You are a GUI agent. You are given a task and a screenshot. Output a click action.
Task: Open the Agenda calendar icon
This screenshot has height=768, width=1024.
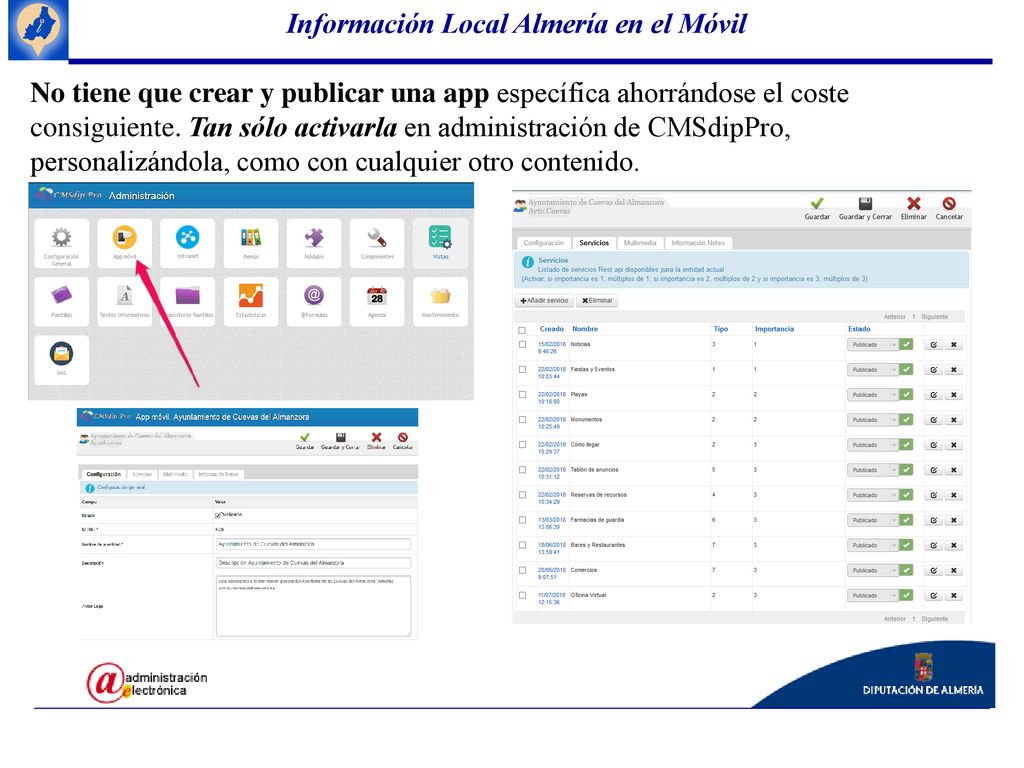377,301
